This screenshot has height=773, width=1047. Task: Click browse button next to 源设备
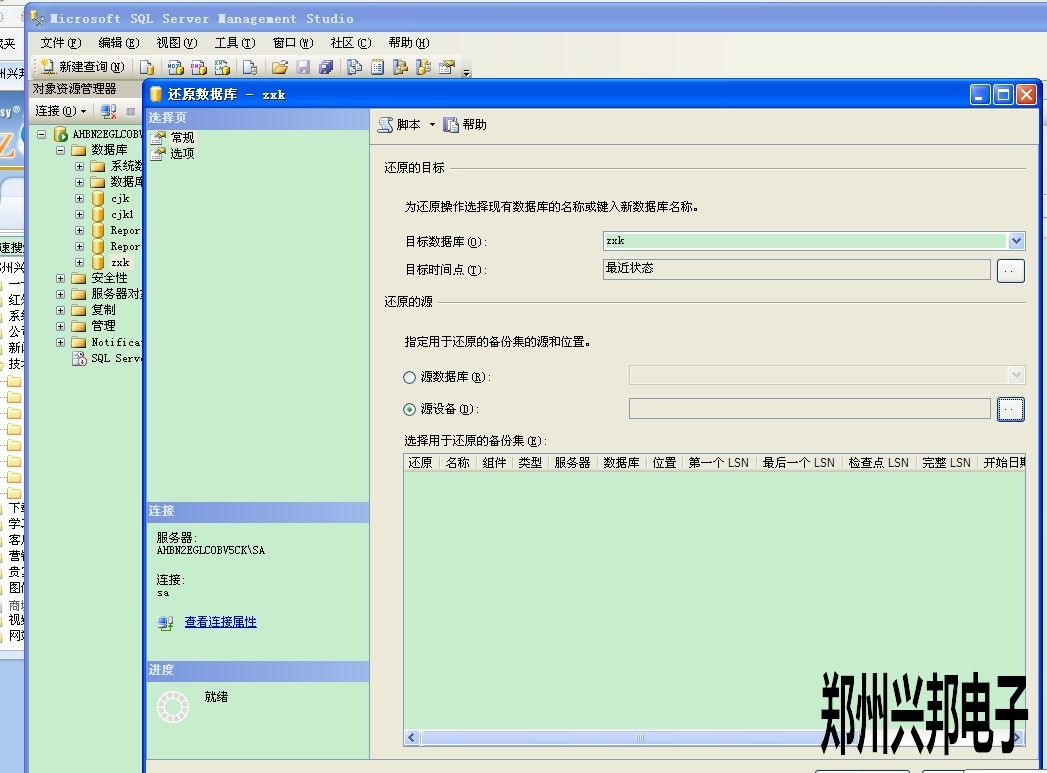[1010, 409]
